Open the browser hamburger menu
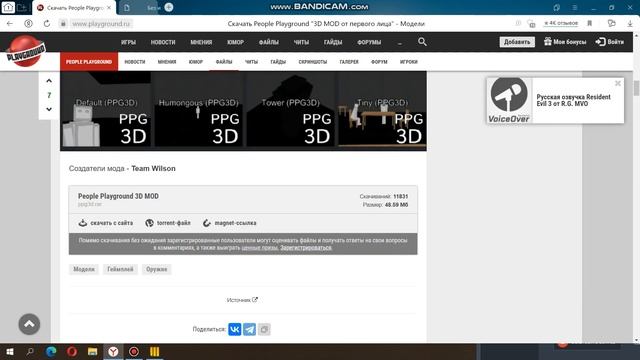The height and width of the screenshot is (360, 640). click(x=575, y=8)
